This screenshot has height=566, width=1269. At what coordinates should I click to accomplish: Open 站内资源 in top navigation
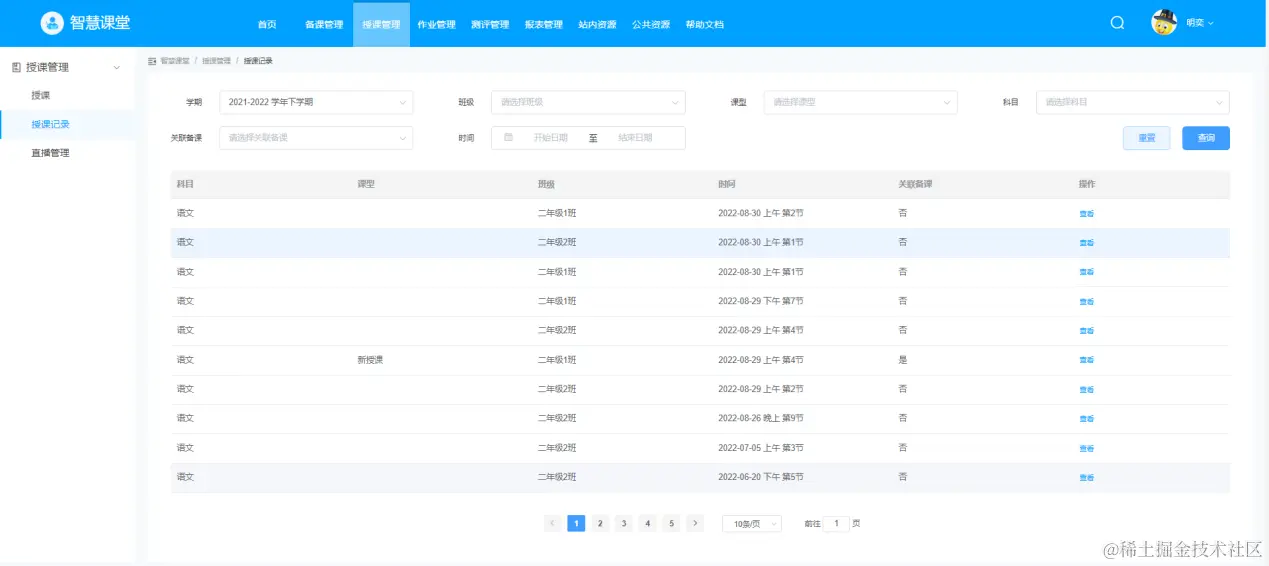tap(597, 24)
